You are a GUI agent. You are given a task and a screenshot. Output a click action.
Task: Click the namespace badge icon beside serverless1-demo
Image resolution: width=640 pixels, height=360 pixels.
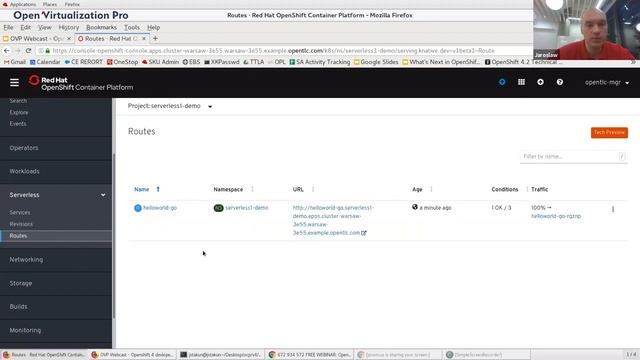click(218, 208)
